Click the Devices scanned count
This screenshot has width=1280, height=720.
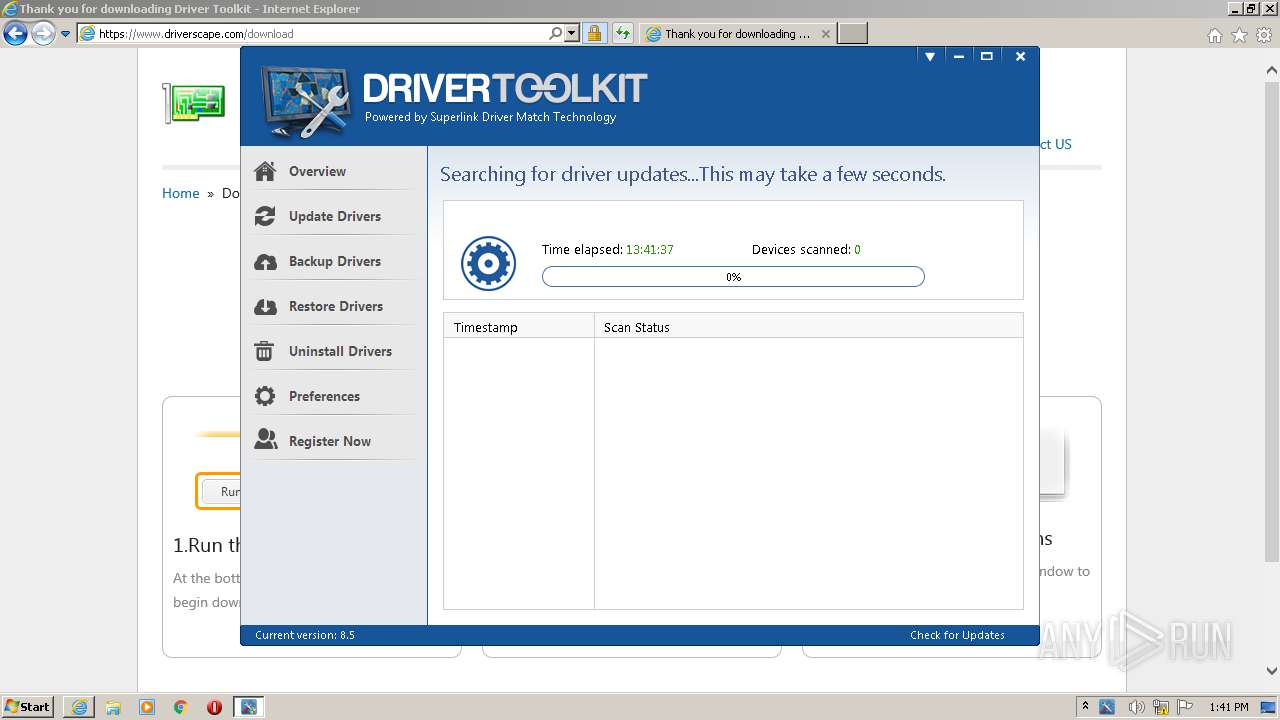pos(857,250)
